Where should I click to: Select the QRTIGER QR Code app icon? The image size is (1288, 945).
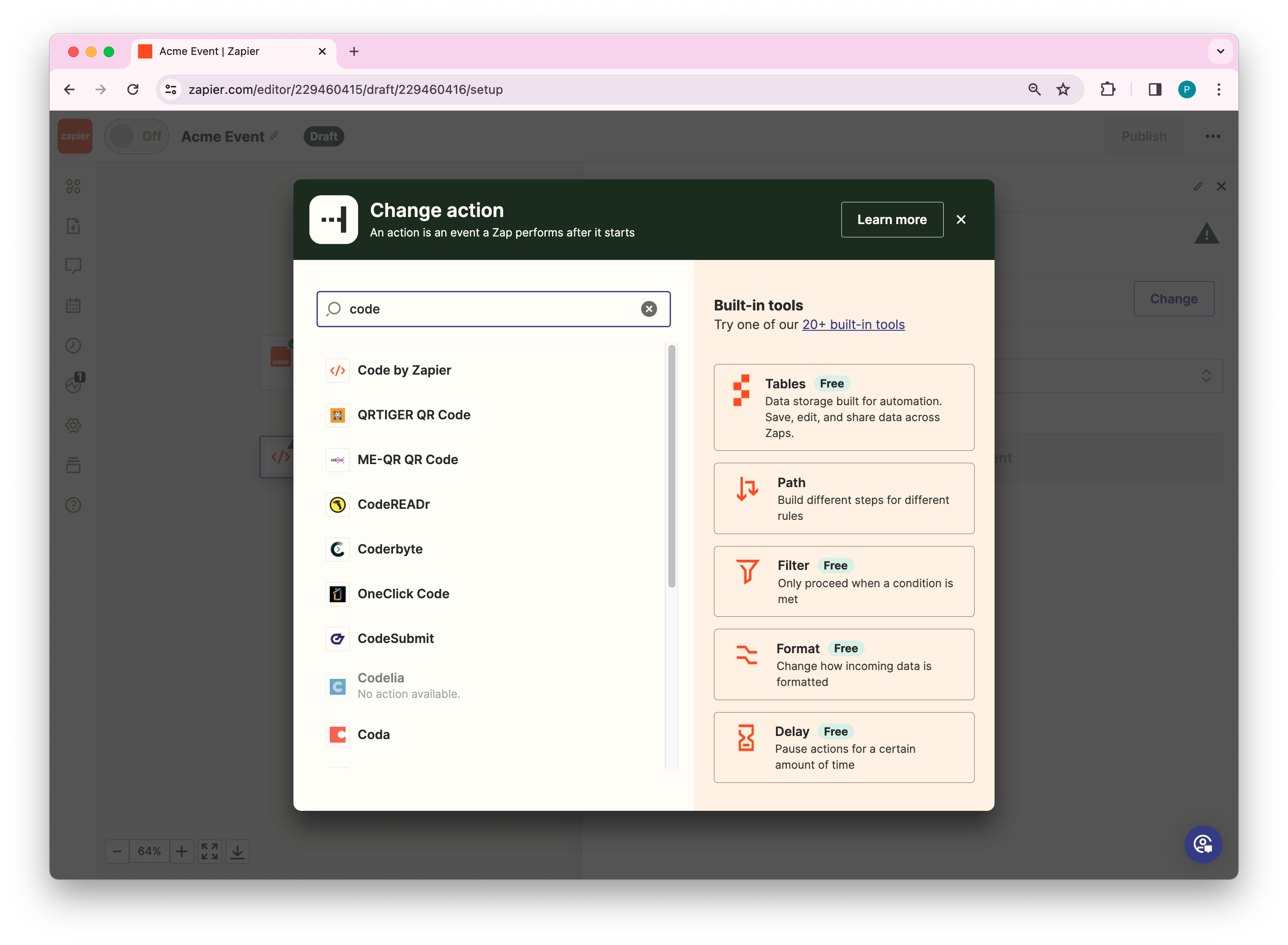[337, 415]
